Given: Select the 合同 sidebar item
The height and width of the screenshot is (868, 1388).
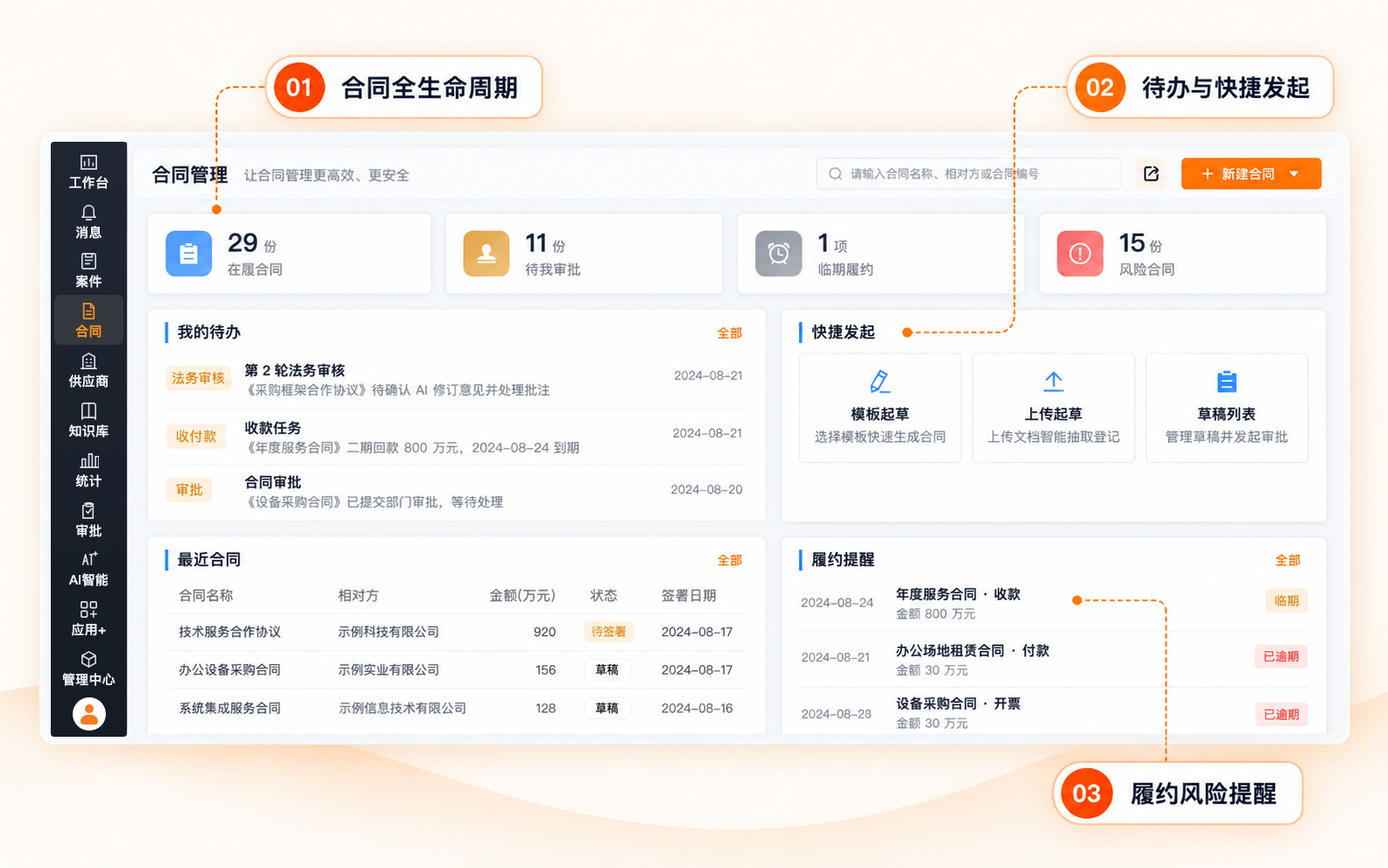Looking at the screenshot, I should (88, 320).
